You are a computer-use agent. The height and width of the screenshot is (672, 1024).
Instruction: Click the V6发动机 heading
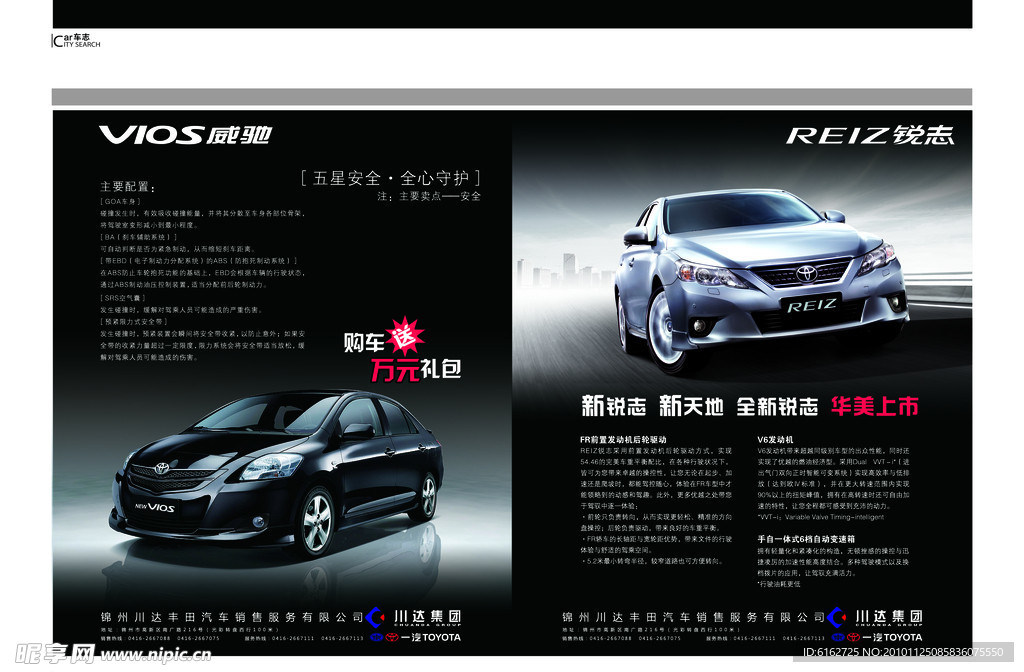(x=775, y=440)
